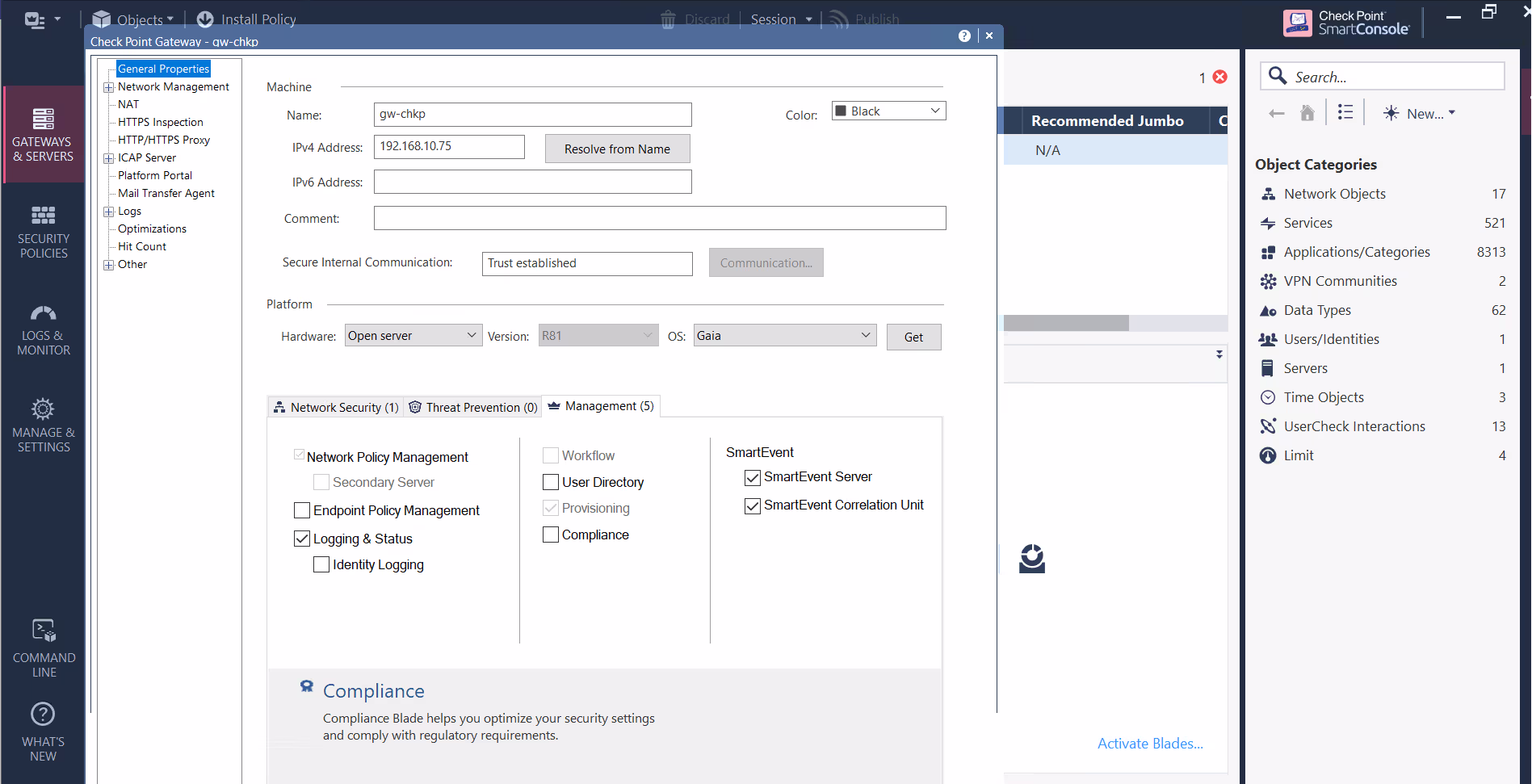Screen dimensions: 1532x784
Task: Select the Management (5) tab
Action: pos(601,406)
